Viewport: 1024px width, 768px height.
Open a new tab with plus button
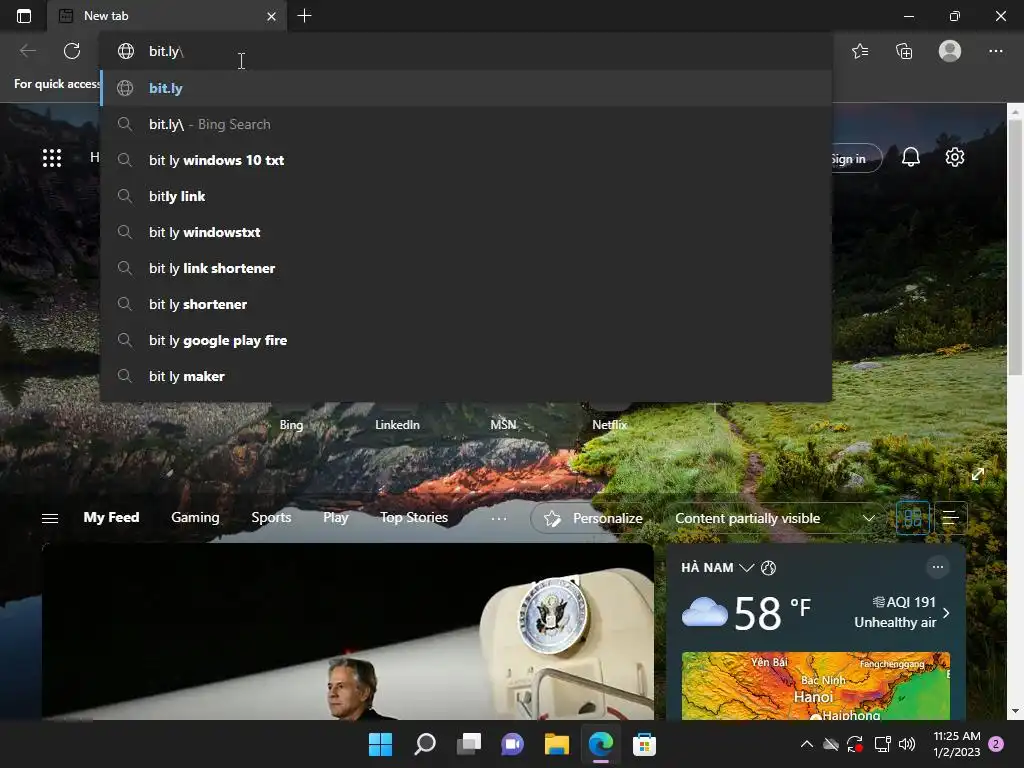(x=304, y=16)
